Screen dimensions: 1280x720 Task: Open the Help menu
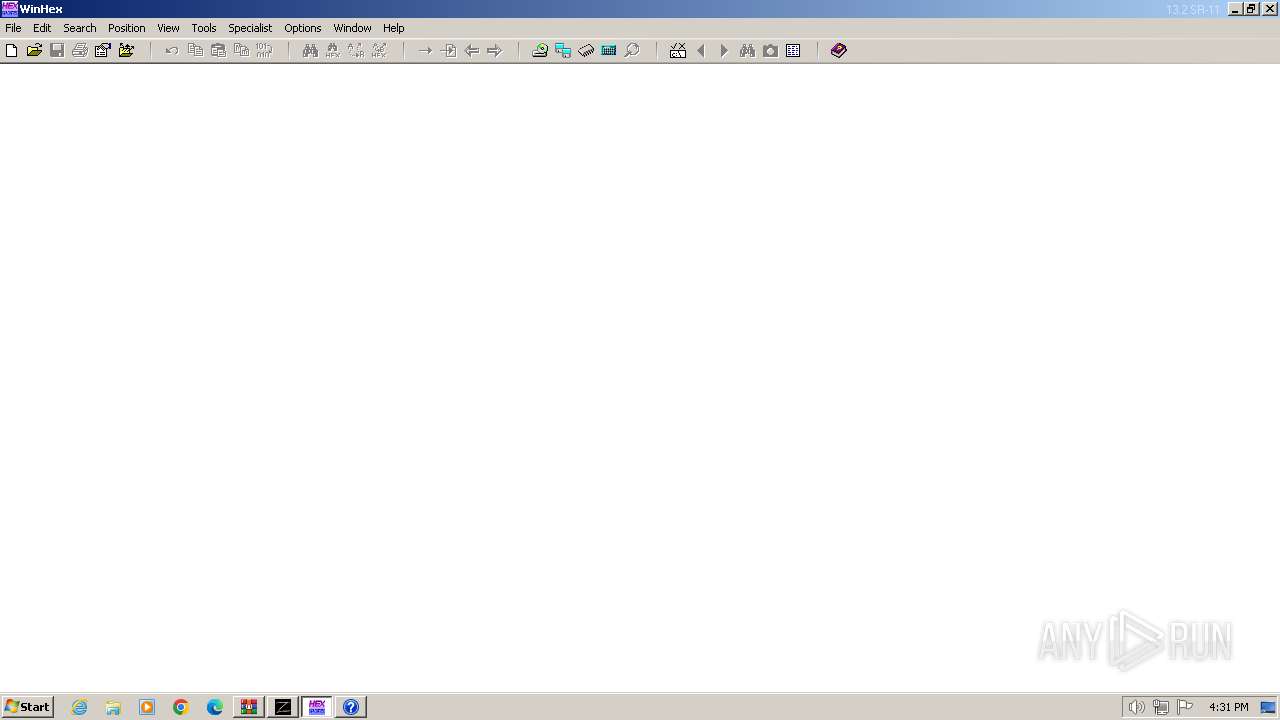(394, 28)
